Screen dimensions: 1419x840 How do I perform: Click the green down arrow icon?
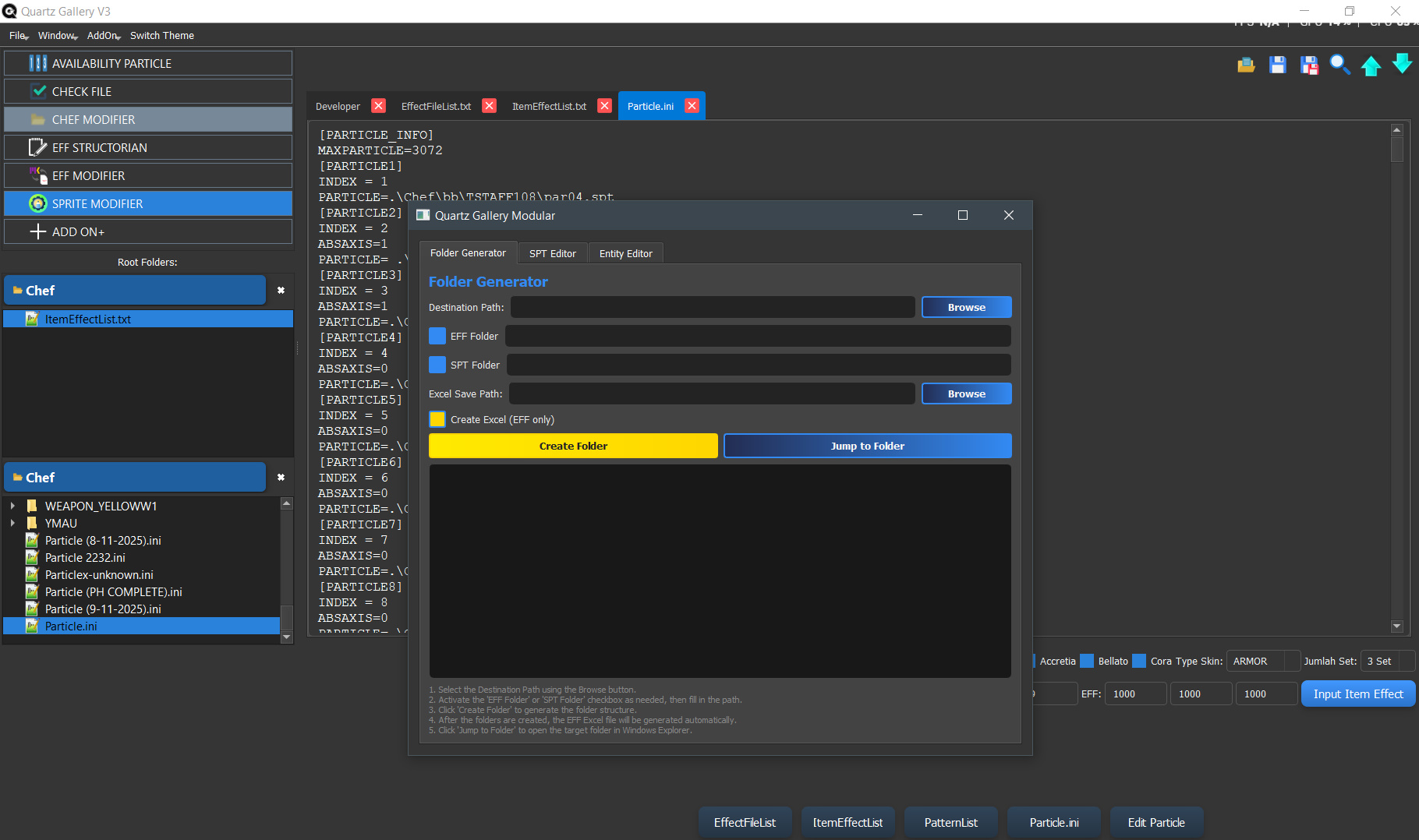1402,65
